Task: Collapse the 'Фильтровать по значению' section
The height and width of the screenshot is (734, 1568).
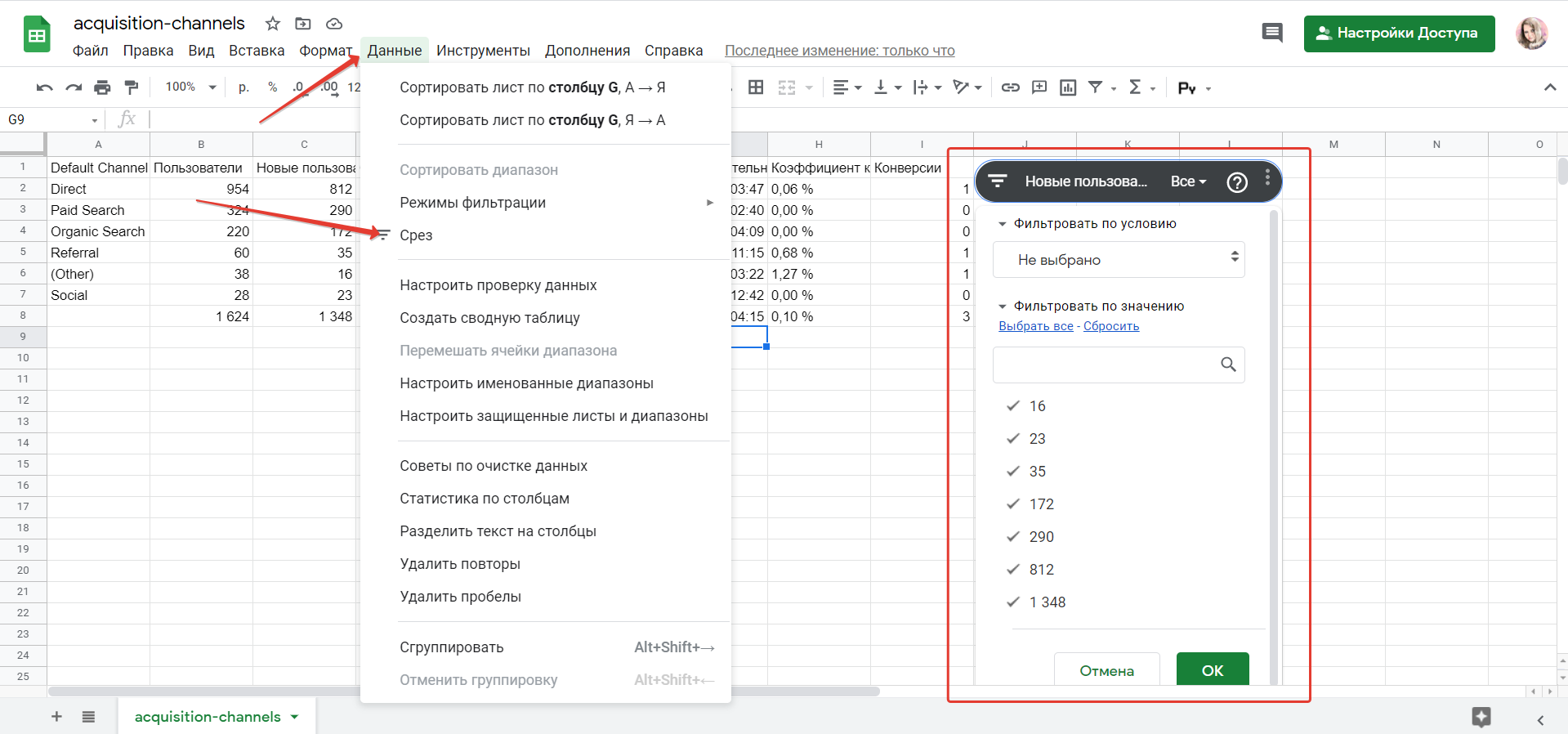Action: 1003,307
